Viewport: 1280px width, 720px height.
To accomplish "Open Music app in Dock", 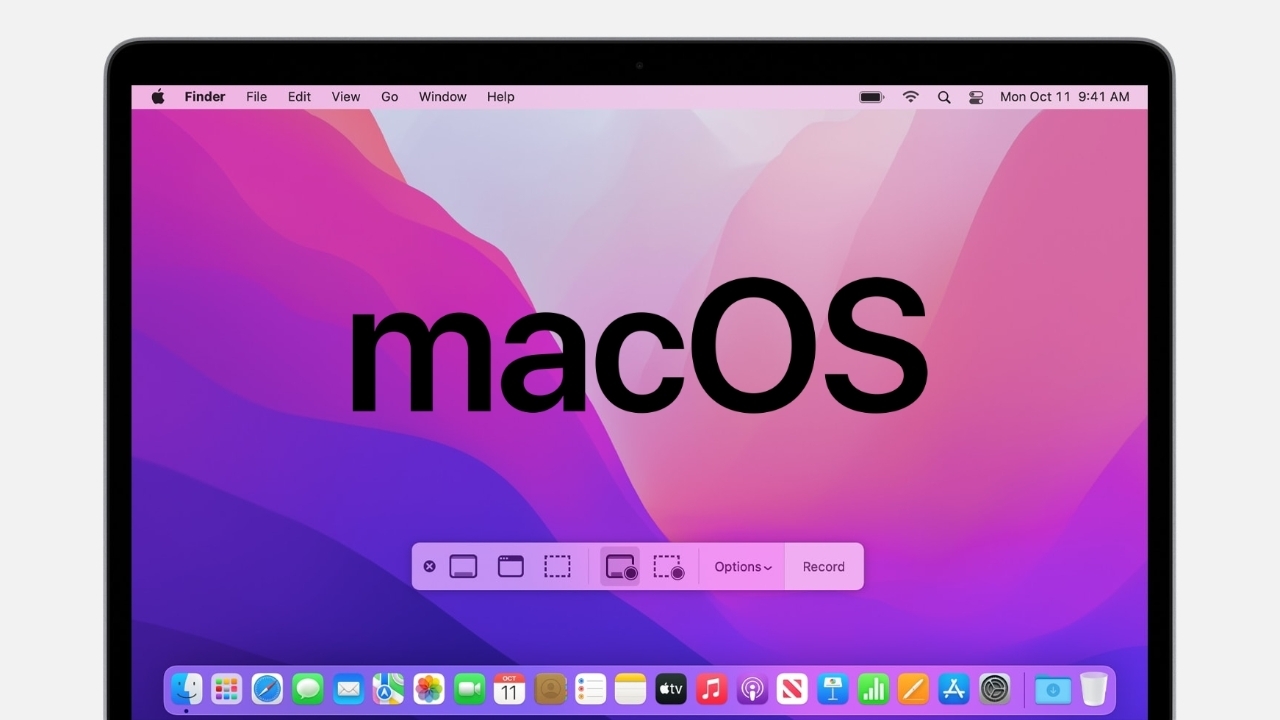I will tap(711, 689).
